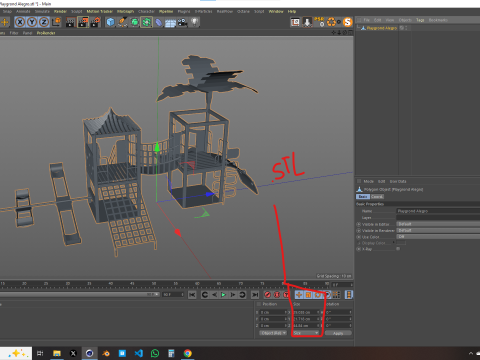Play the animation forwards
Screen dimensions: 480x360
click(x=223, y=295)
